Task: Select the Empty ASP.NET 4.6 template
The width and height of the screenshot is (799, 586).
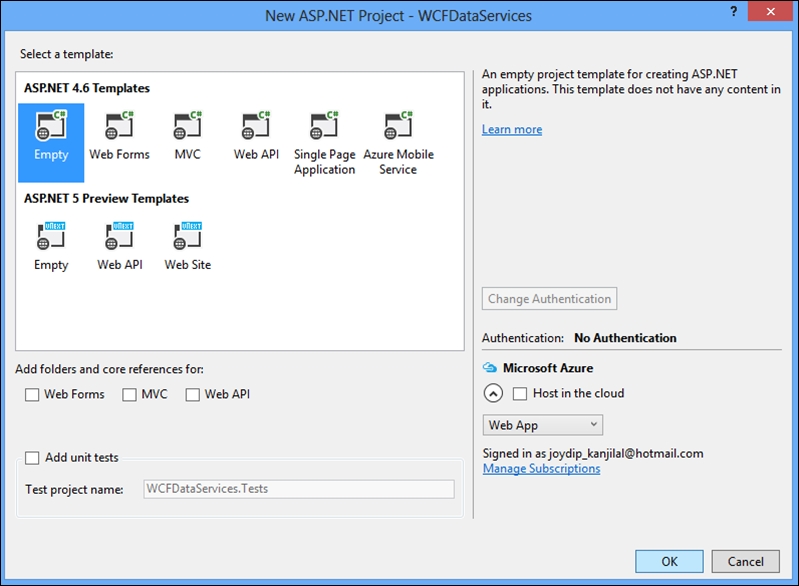Action: (51, 143)
